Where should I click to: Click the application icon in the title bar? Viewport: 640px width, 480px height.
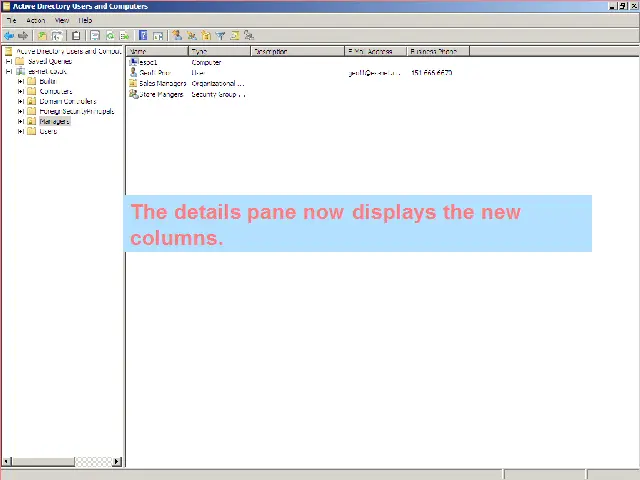7,6
